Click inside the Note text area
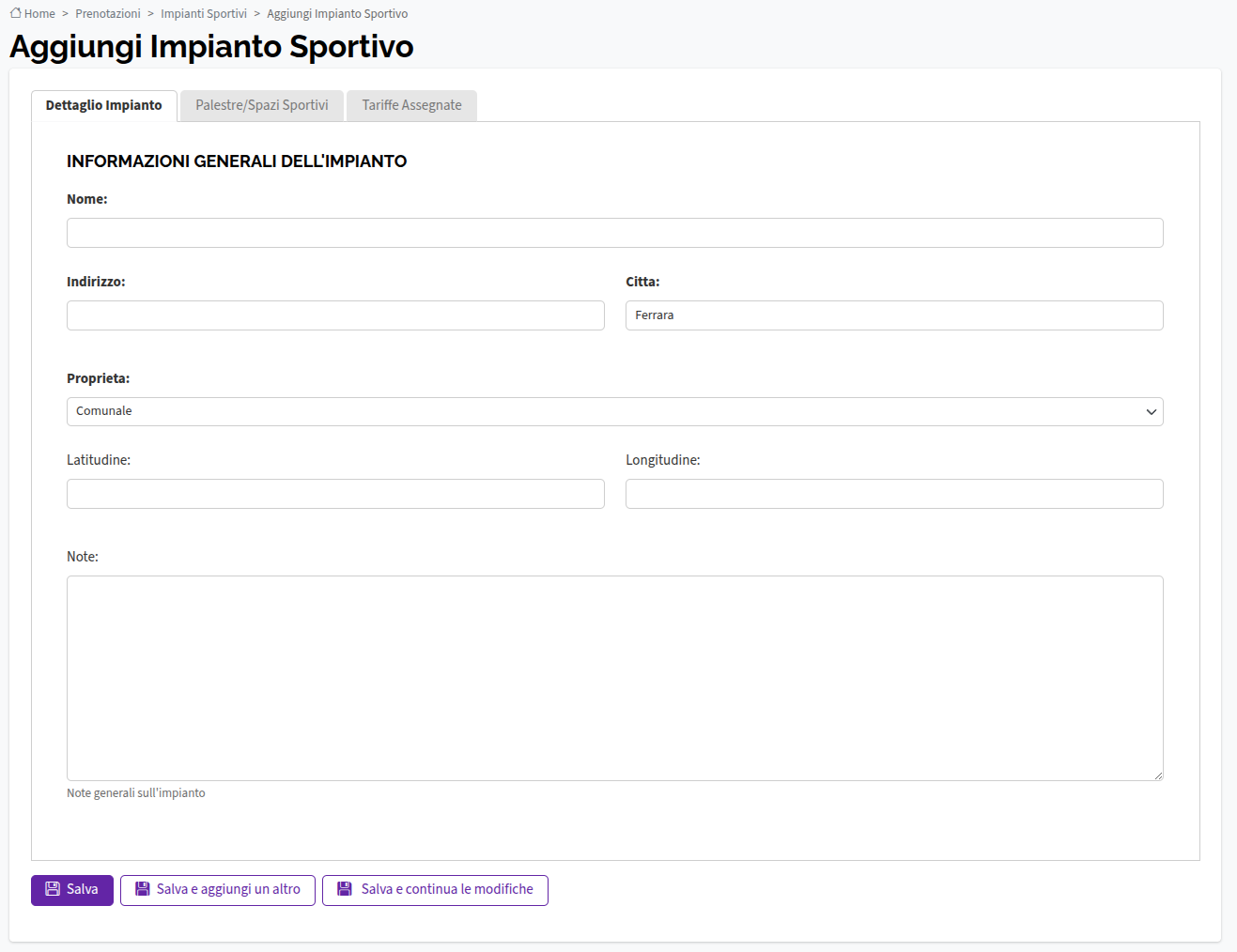The width and height of the screenshot is (1237, 952). point(615,678)
